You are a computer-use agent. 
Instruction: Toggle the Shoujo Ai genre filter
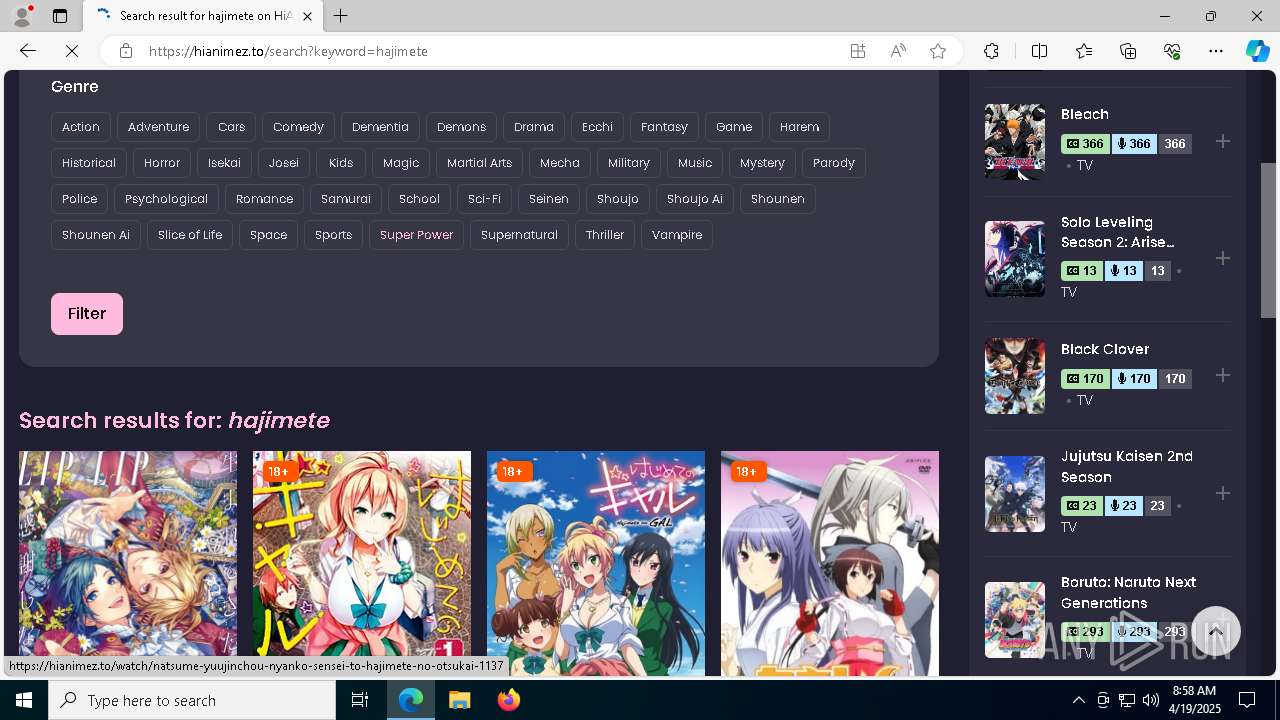point(695,199)
